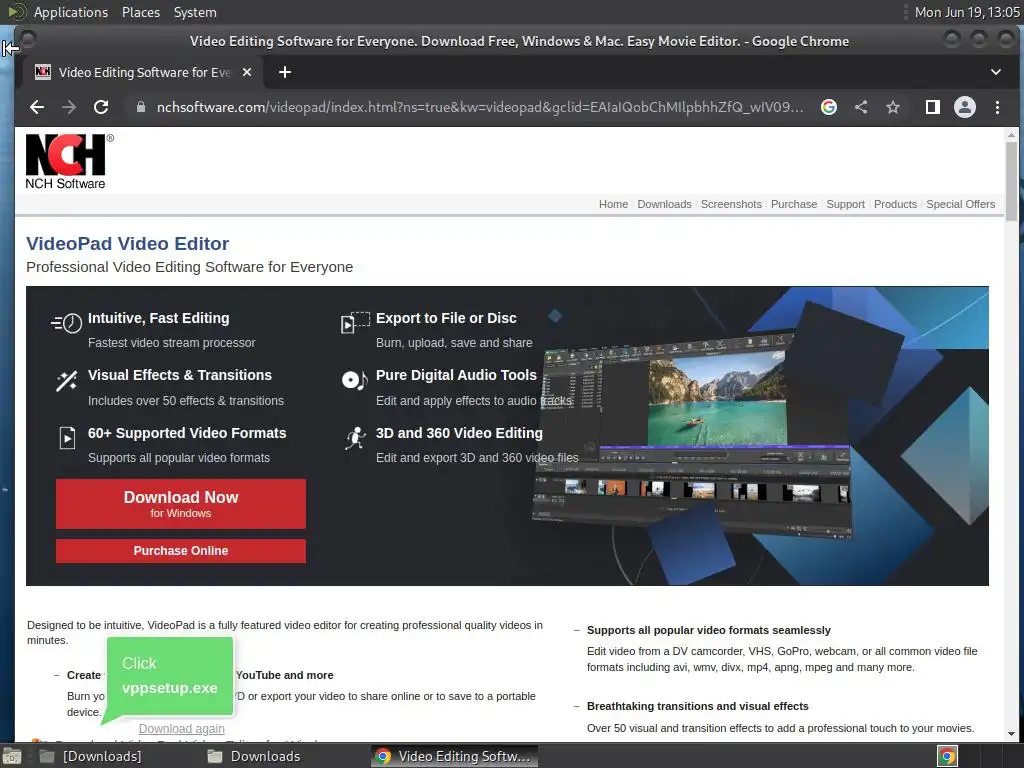Image resolution: width=1024 pixels, height=768 pixels.
Task: Collapse the Create videos for YouTube section
Action: pyautogui.click(x=57, y=675)
